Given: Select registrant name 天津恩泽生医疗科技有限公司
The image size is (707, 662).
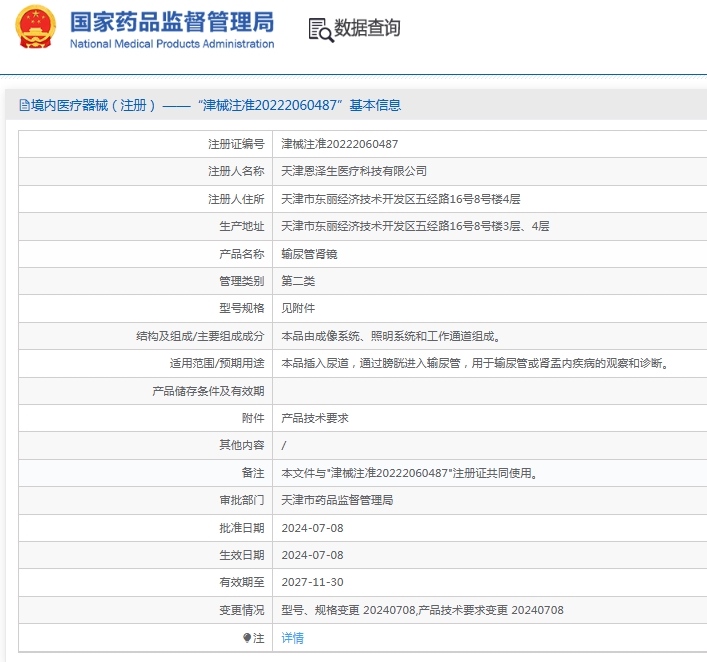Looking at the screenshot, I should click(x=354, y=171).
